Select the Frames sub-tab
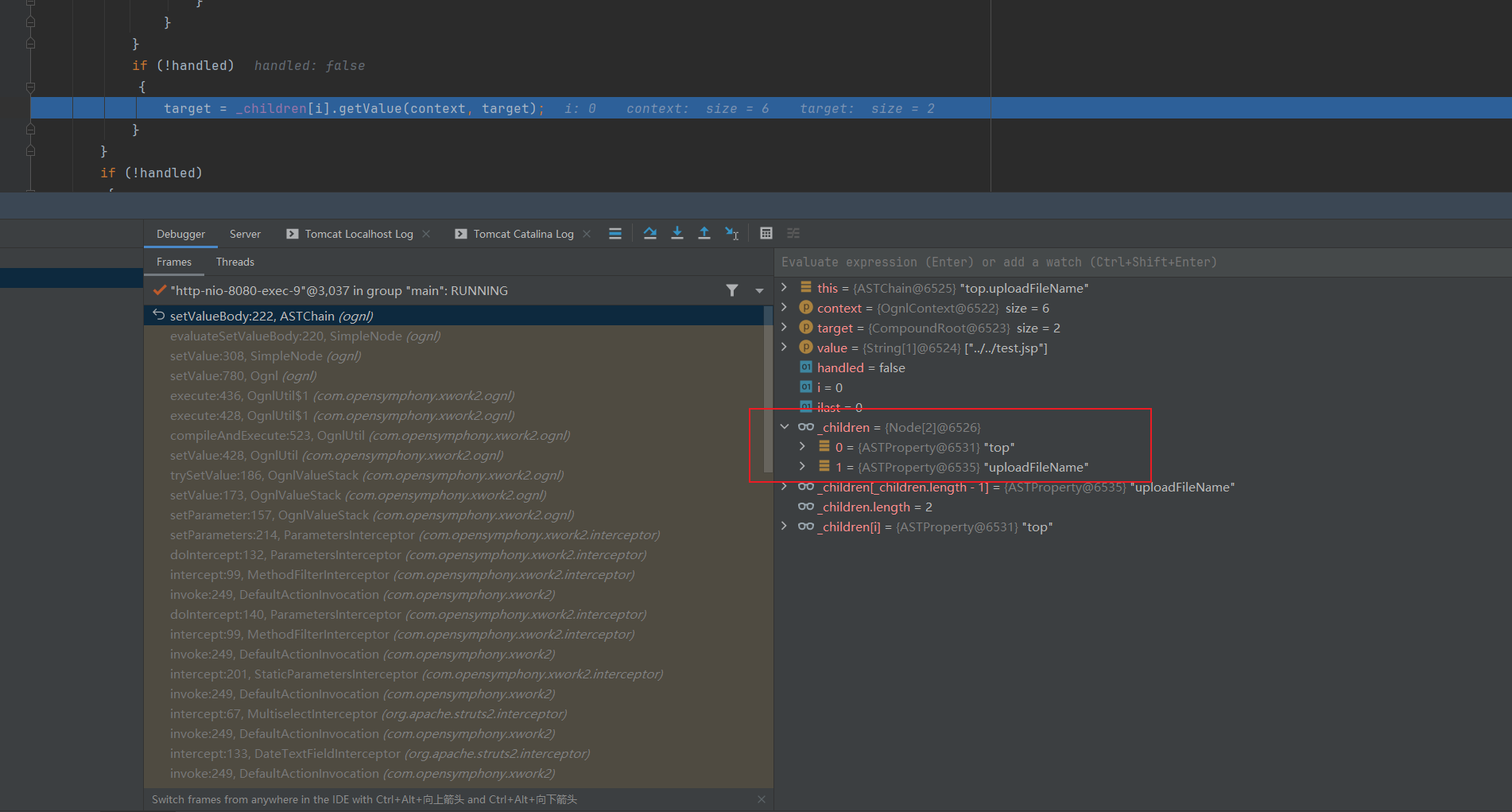 (173, 262)
